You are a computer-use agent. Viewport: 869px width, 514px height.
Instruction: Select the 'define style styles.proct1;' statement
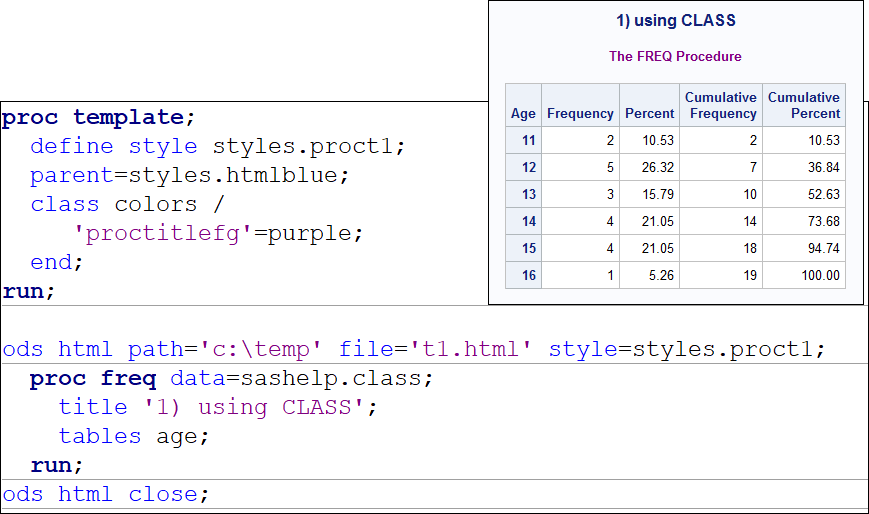pyautogui.click(x=217, y=147)
